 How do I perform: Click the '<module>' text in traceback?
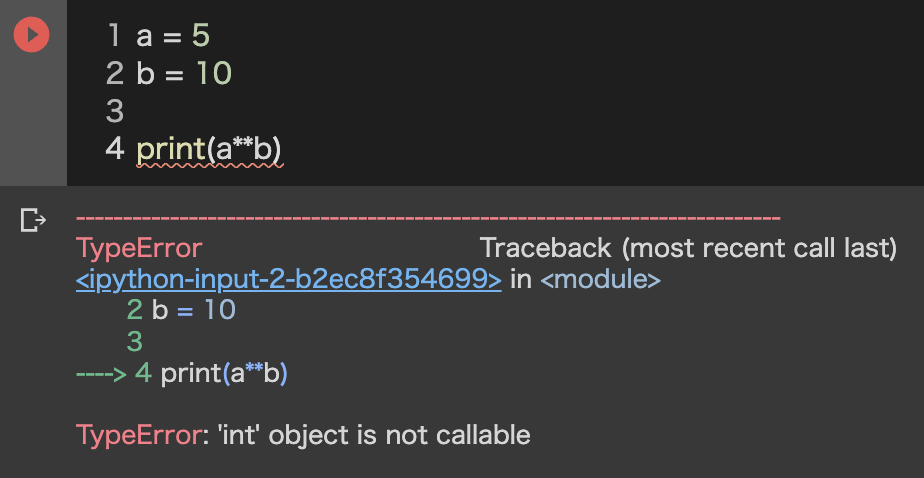pyautogui.click(x=600, y=279)
